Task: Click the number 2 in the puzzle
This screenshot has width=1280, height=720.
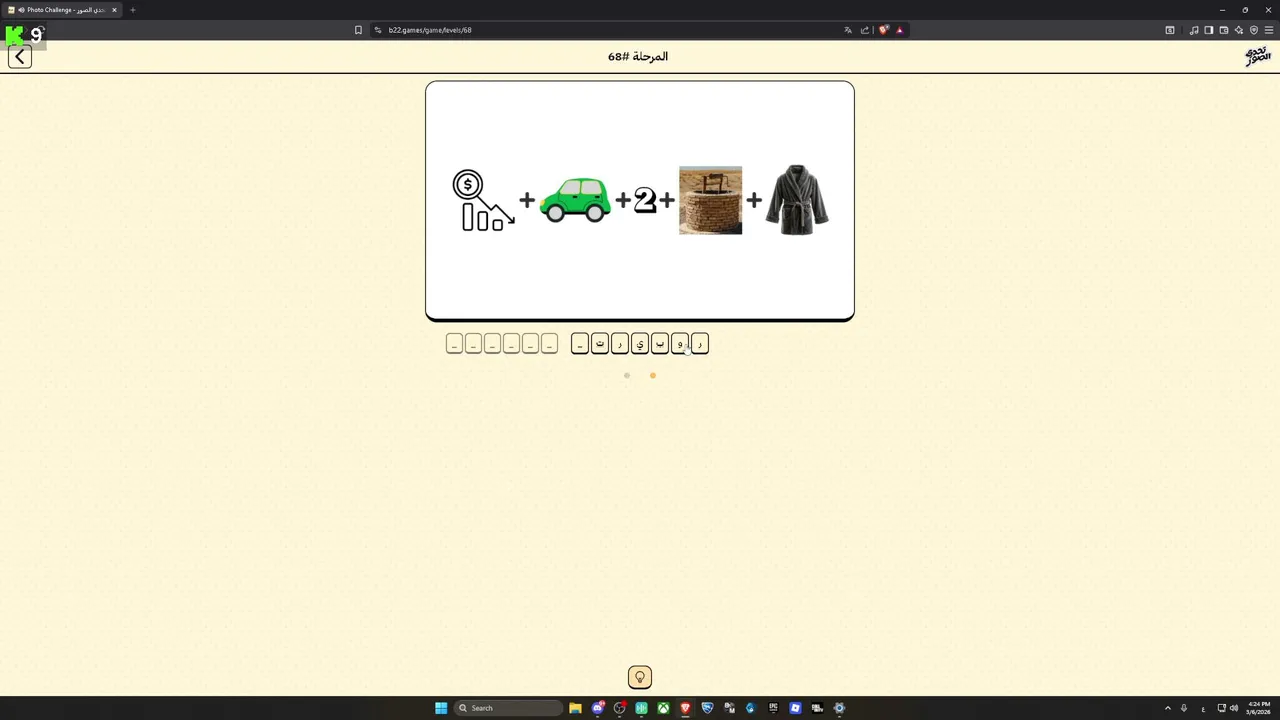Action: 645,200
